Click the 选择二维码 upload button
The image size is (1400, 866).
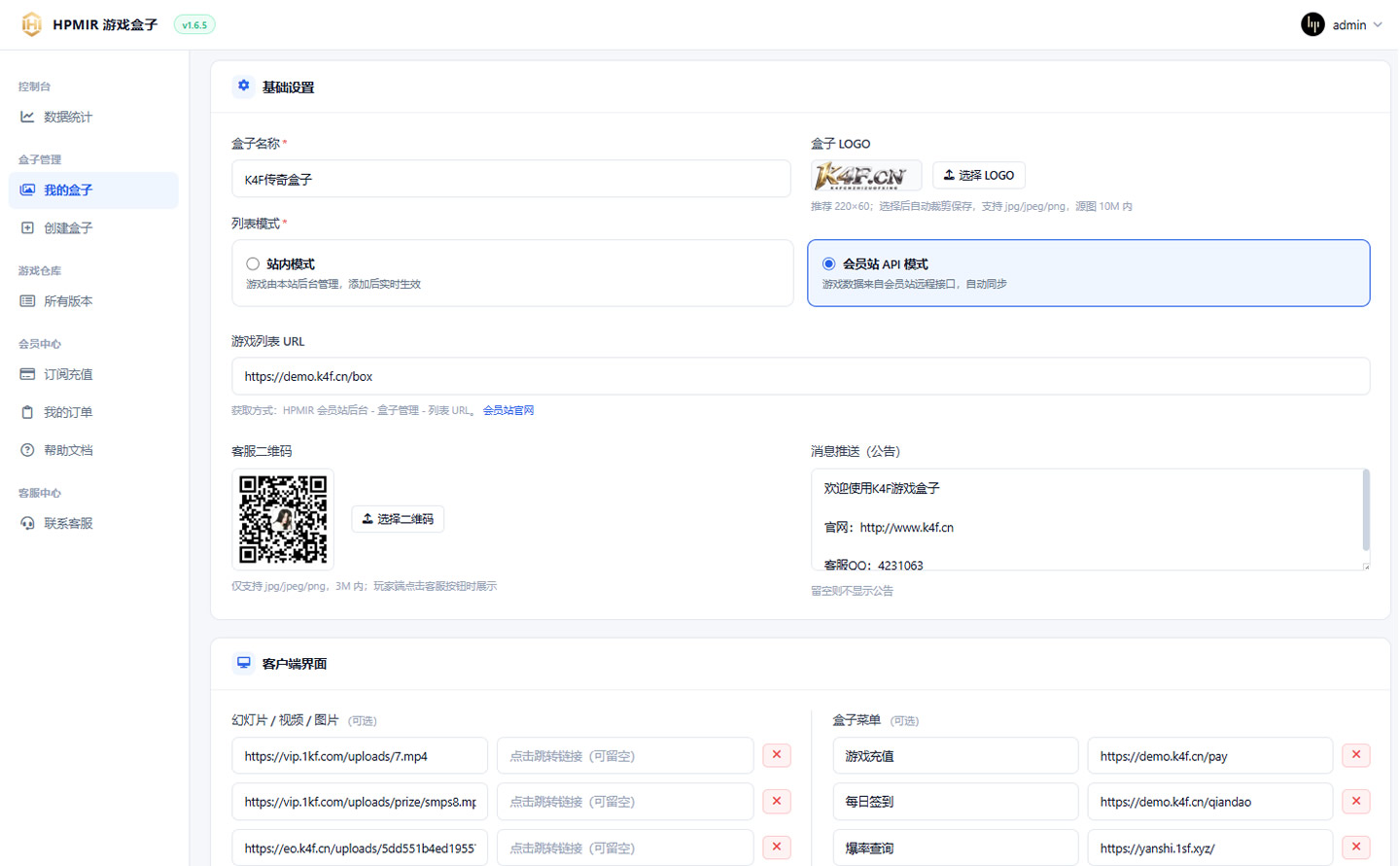398,519
